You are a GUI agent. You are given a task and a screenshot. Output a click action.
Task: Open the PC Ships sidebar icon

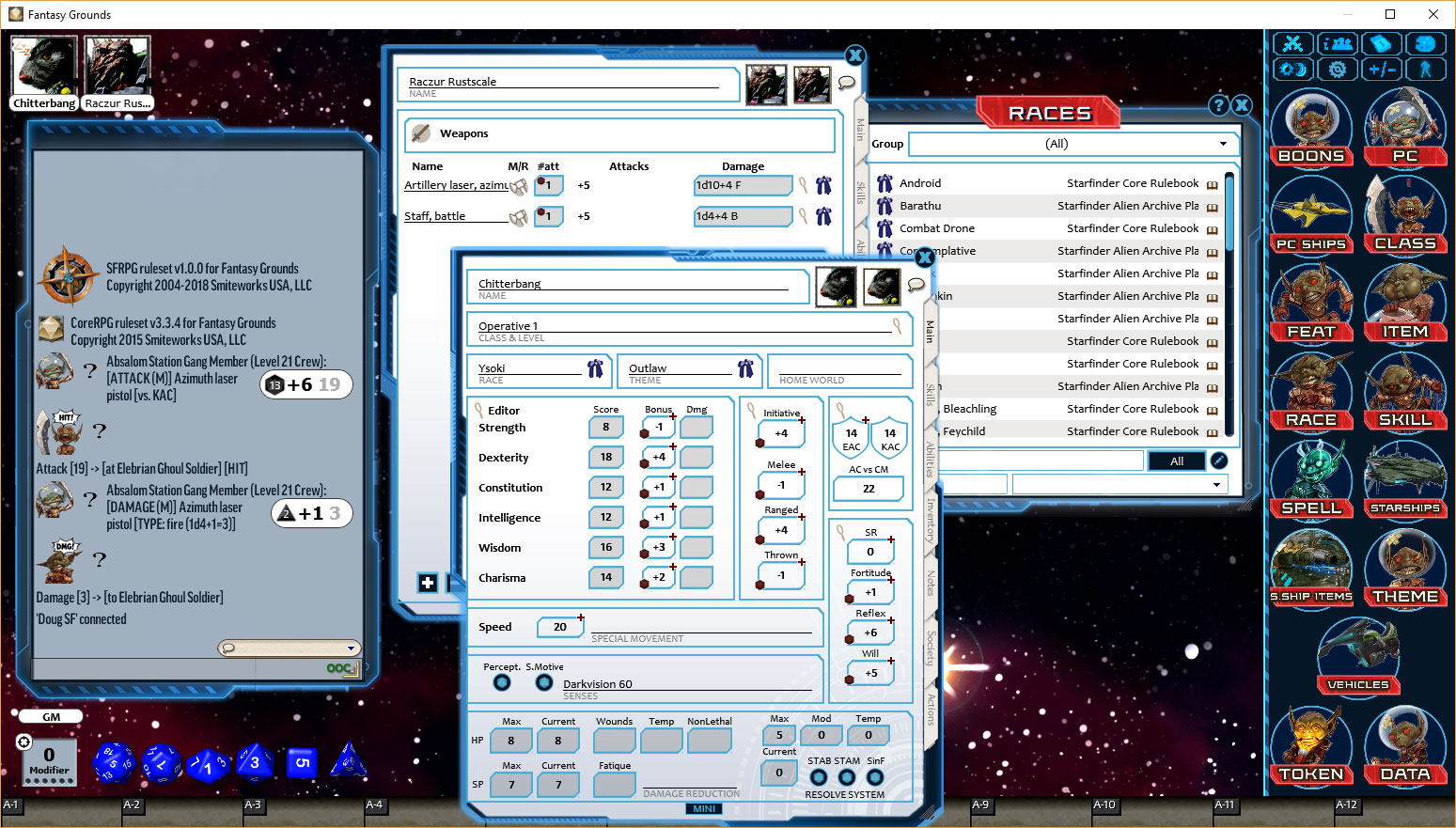coord(1310,216)
